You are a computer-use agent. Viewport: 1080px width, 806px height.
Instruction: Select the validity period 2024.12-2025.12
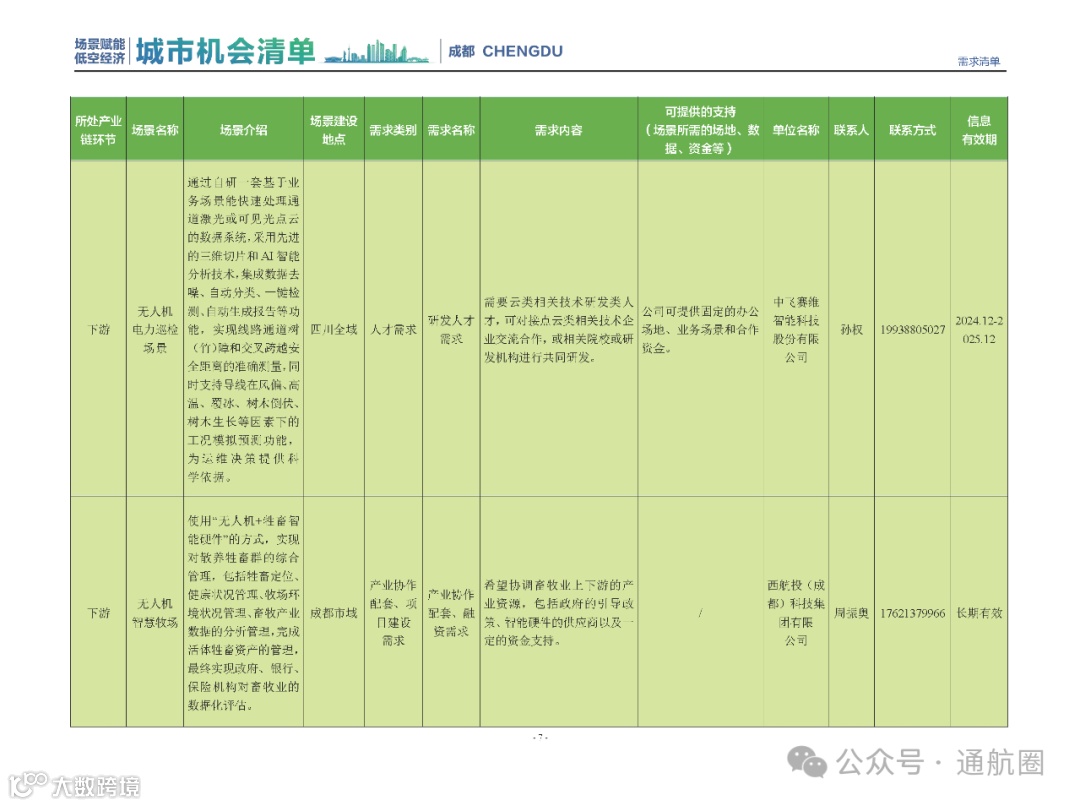click(979, 330)
